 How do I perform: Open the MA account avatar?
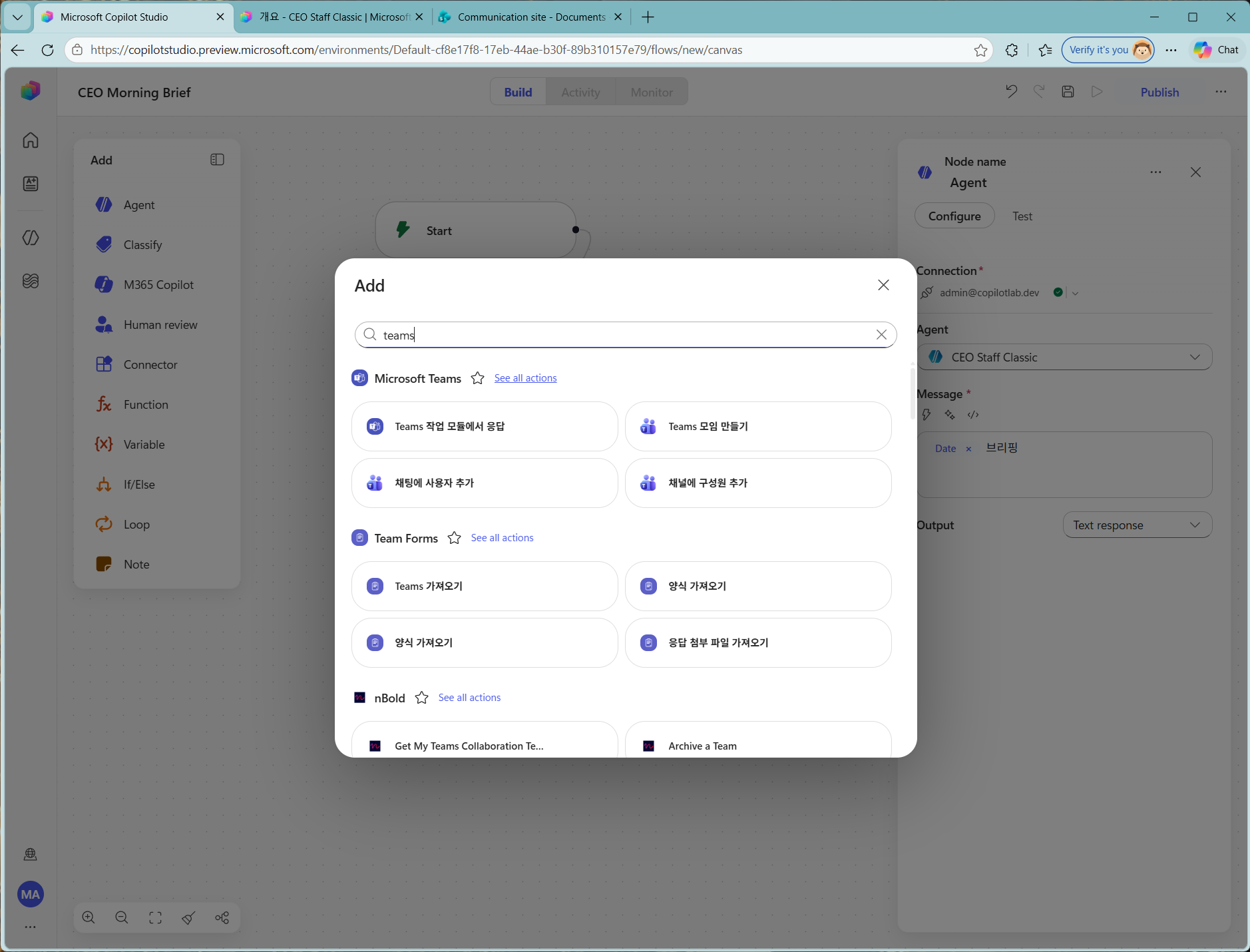click(31, 895)
